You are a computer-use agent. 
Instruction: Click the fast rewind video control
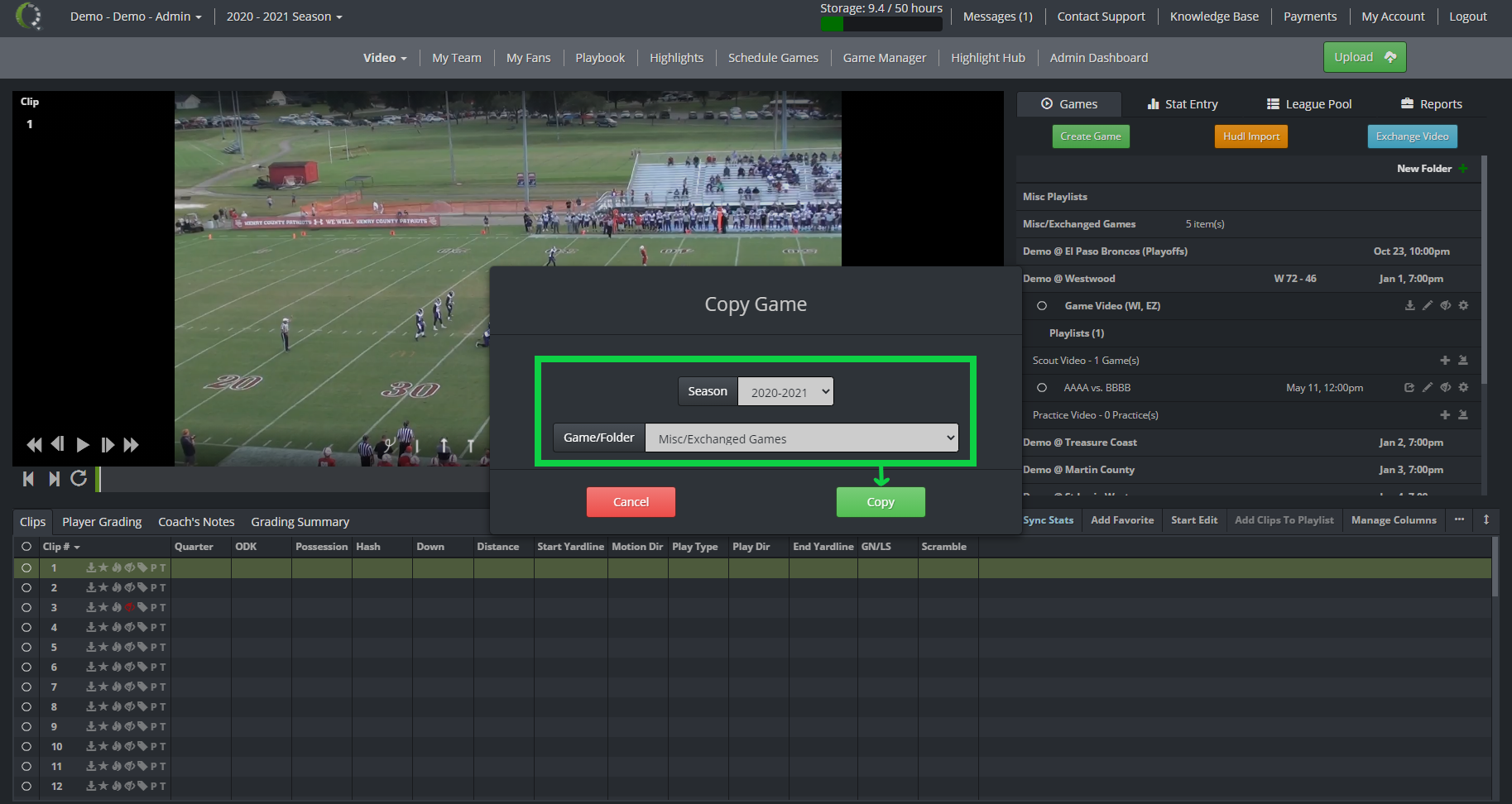pyautogui.click(x=34, y=445)
